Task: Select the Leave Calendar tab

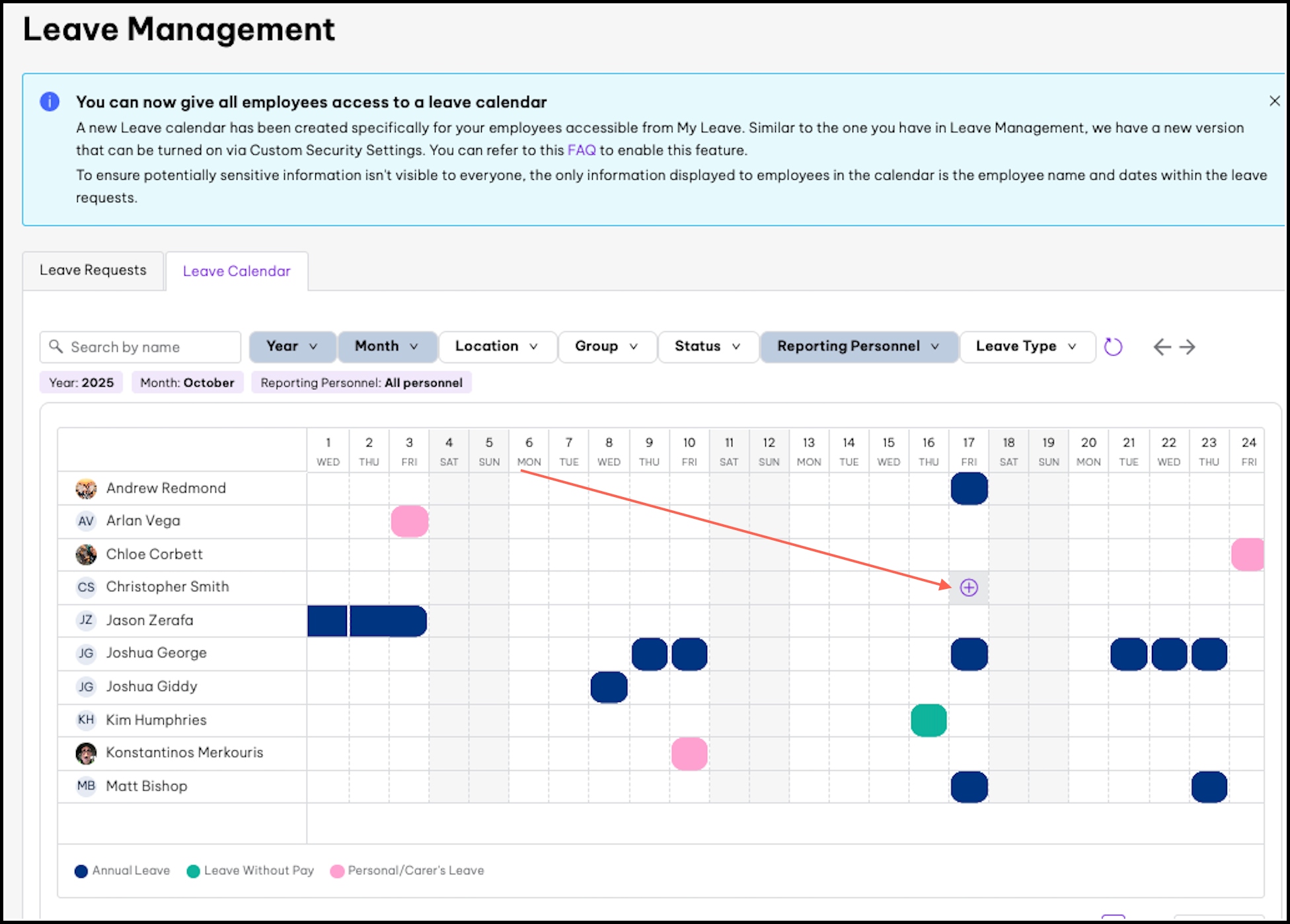Action: tap(237, 271)
